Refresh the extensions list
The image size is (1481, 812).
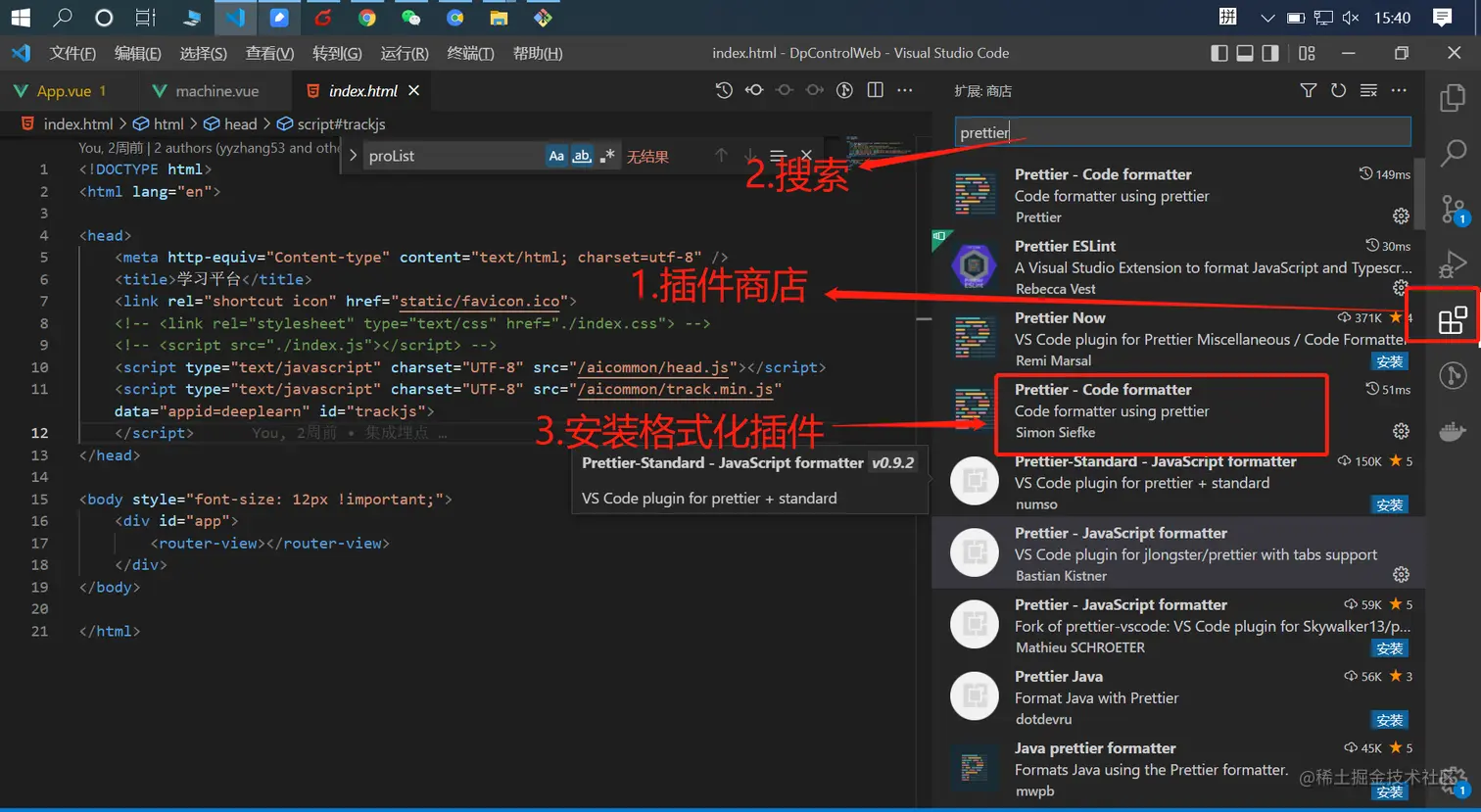[x=1338, y=90]
